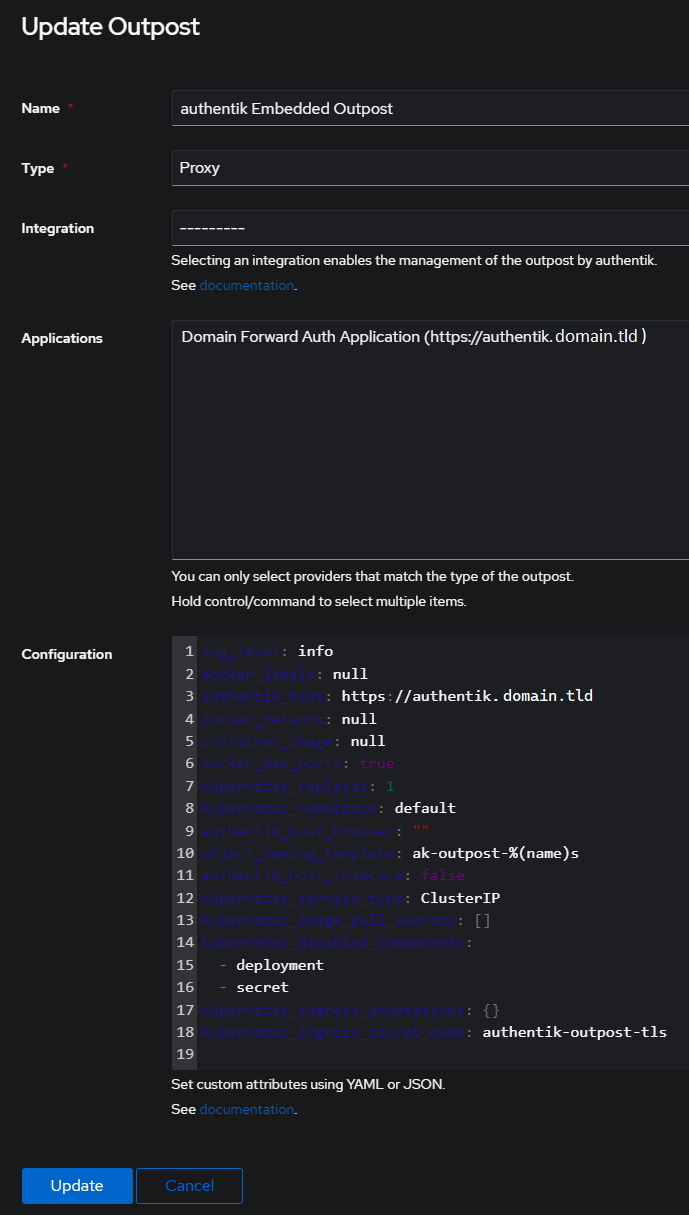Open the Integration dropdown

pyautogui.click(x=430, y=228)
